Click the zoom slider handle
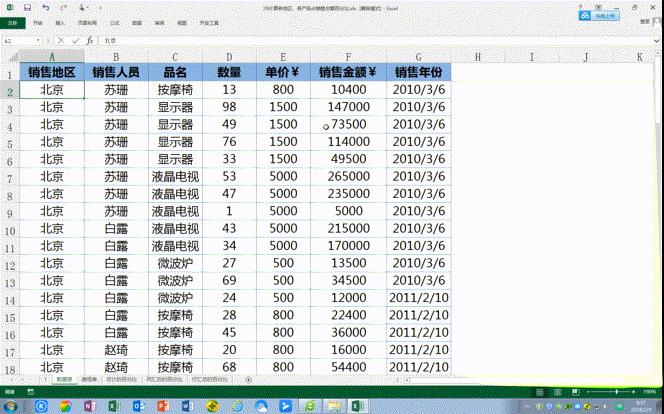 coord(617,392)
